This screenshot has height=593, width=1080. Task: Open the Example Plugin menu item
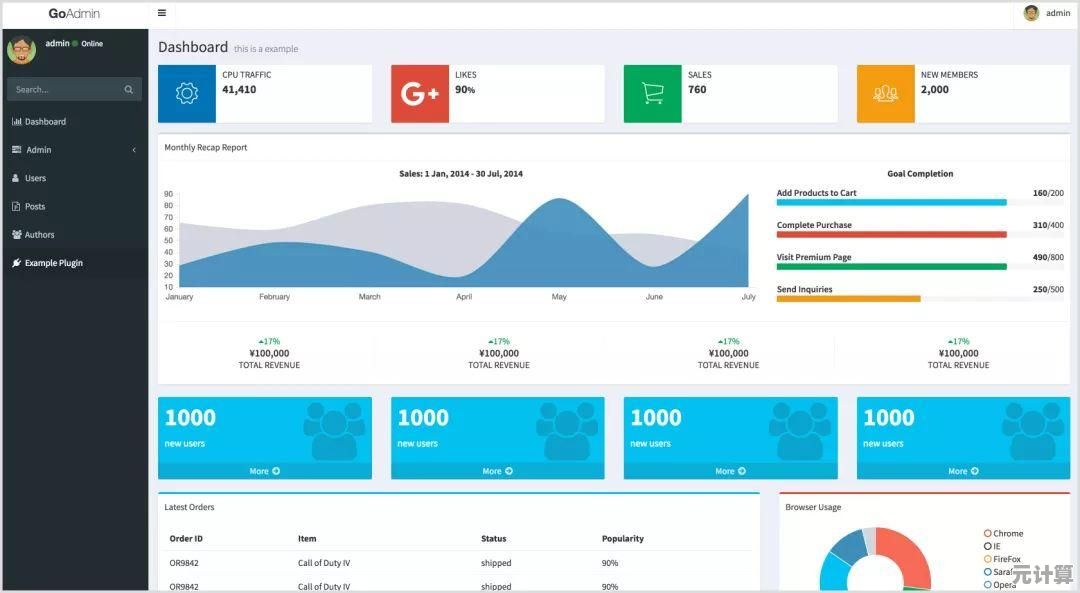point(75,263)
